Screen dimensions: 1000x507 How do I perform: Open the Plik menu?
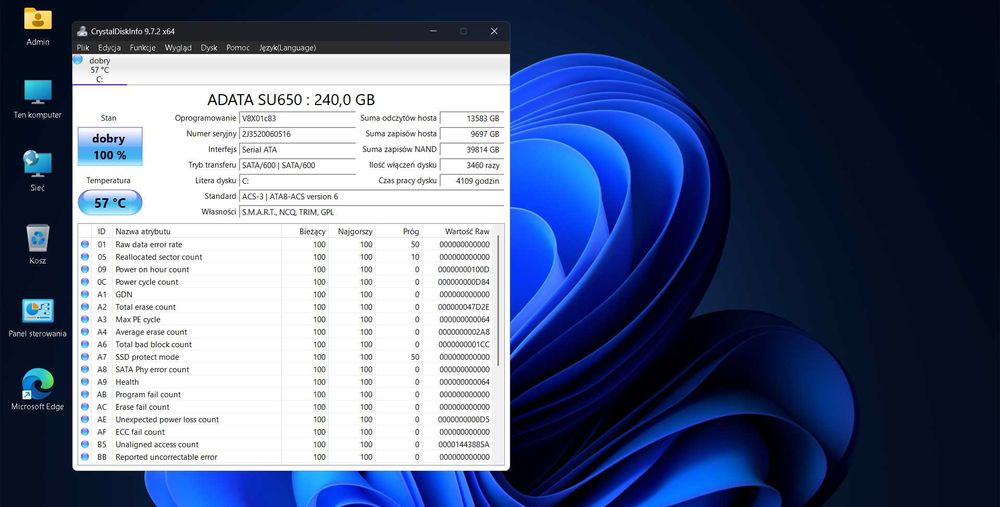click(x=83, y=48)
